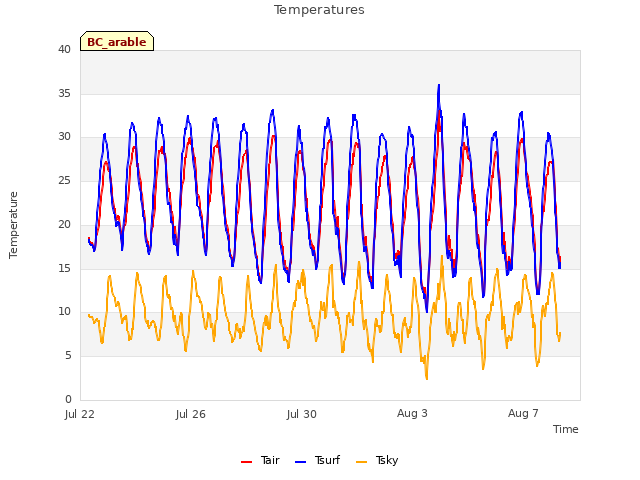Select the Jul 26 x-axis label

tap(191, 414)
